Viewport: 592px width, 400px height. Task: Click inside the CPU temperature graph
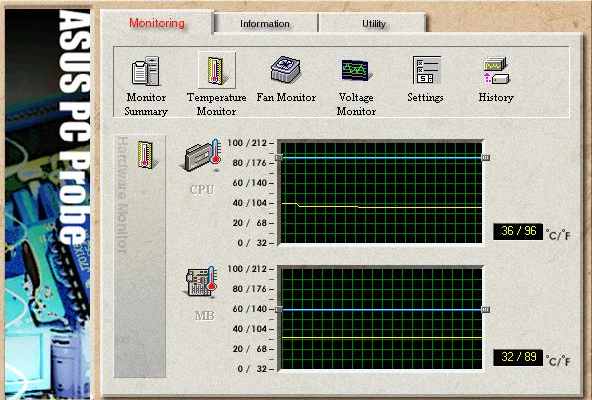(381, 193)
